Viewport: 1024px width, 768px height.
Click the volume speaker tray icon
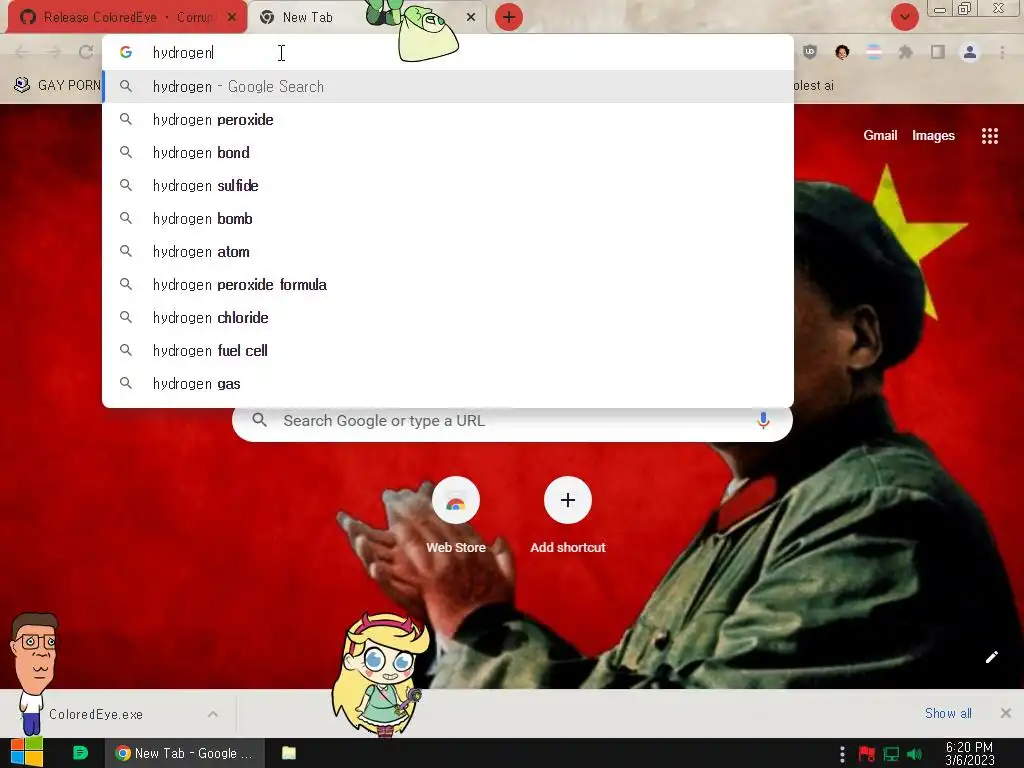(915, 754)
